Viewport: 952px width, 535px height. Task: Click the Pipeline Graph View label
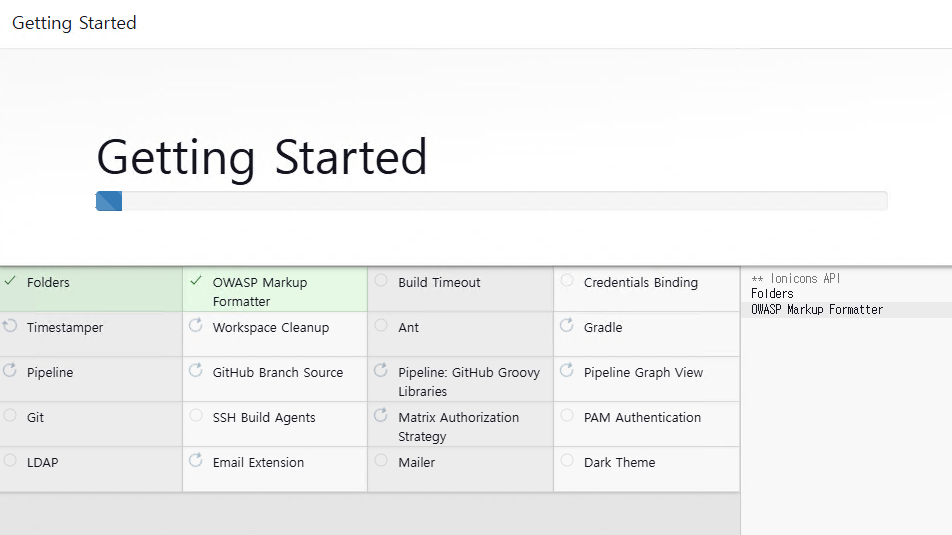pos(644,372)
